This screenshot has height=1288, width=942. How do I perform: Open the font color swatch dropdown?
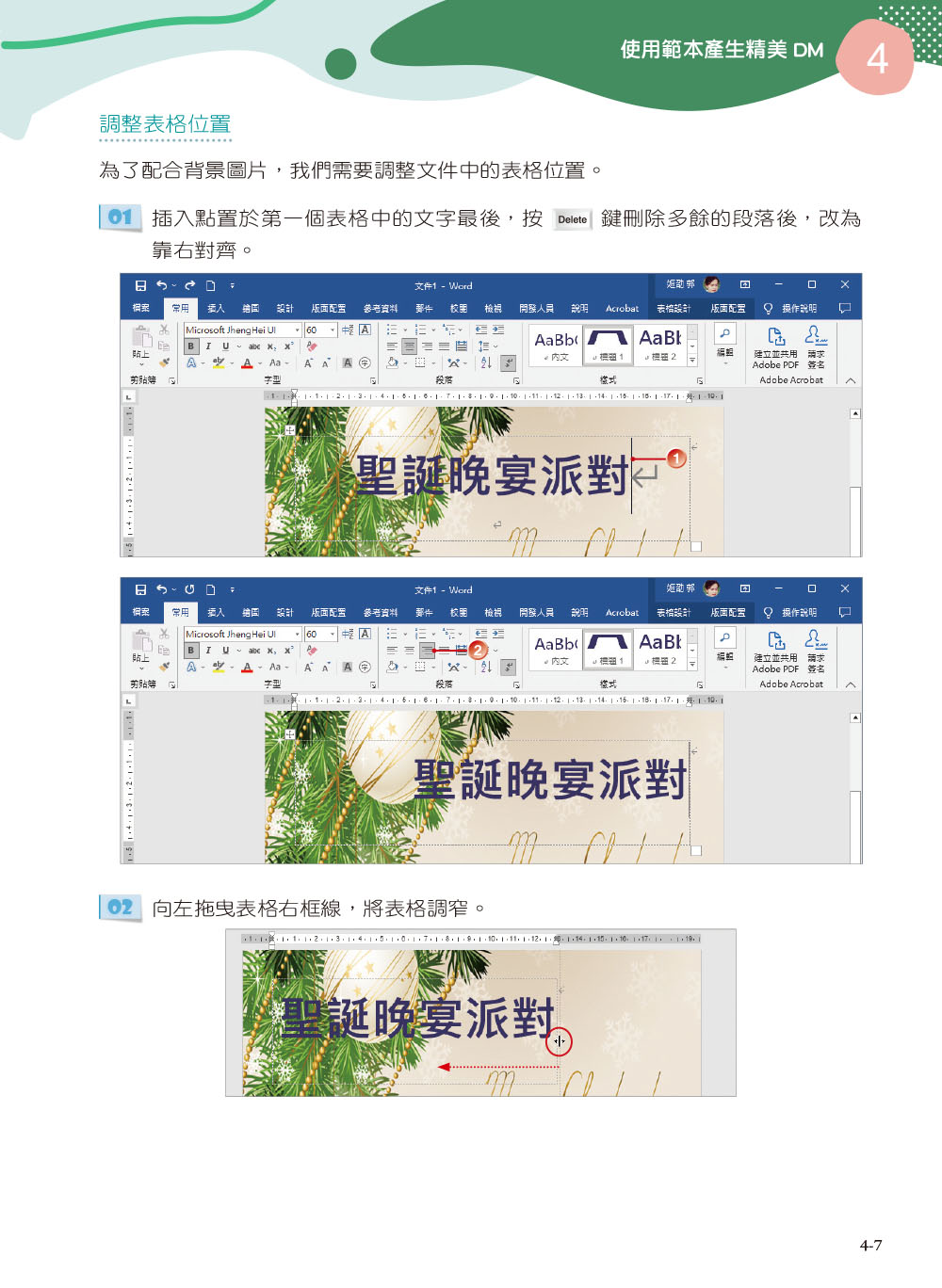pyautogui.click(x=259, y=363)
